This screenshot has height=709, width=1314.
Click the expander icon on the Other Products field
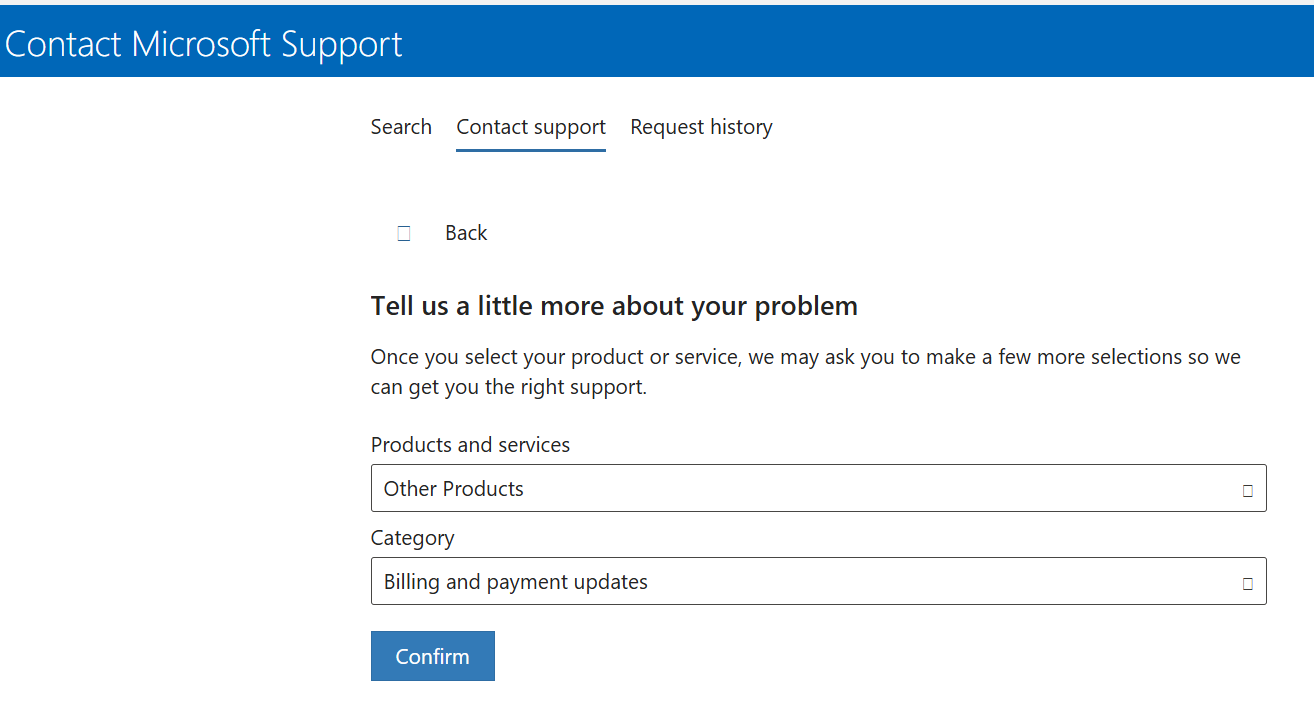(1248, 489)
